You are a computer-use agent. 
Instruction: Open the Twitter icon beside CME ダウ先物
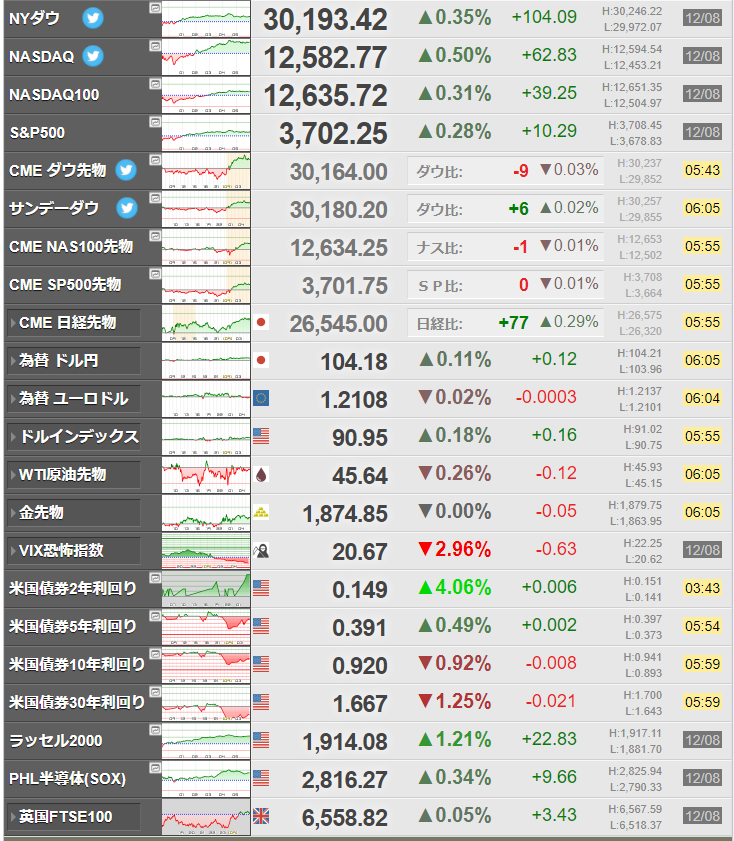pyautogui.click(x=126, y=170)
